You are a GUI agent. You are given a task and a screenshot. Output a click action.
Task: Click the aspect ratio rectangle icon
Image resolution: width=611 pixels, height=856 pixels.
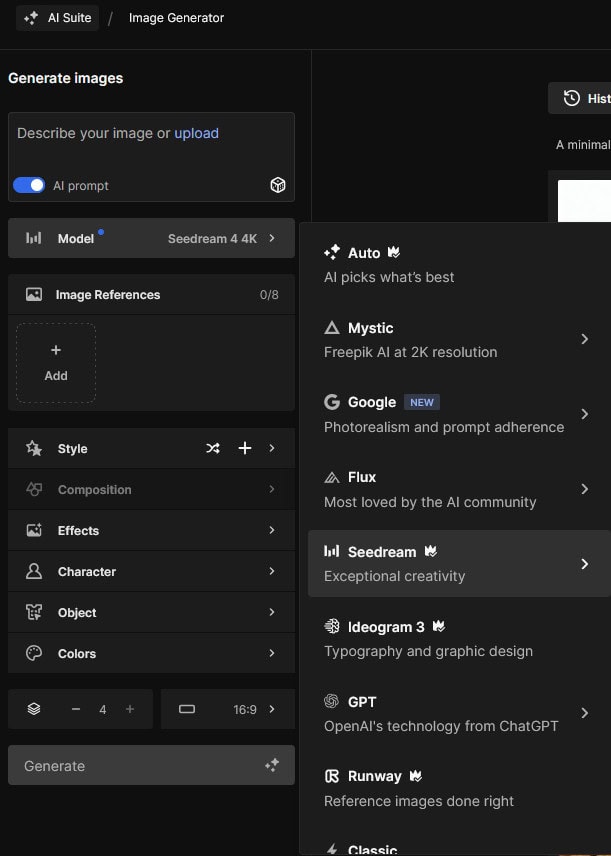[x=187, y=709]
